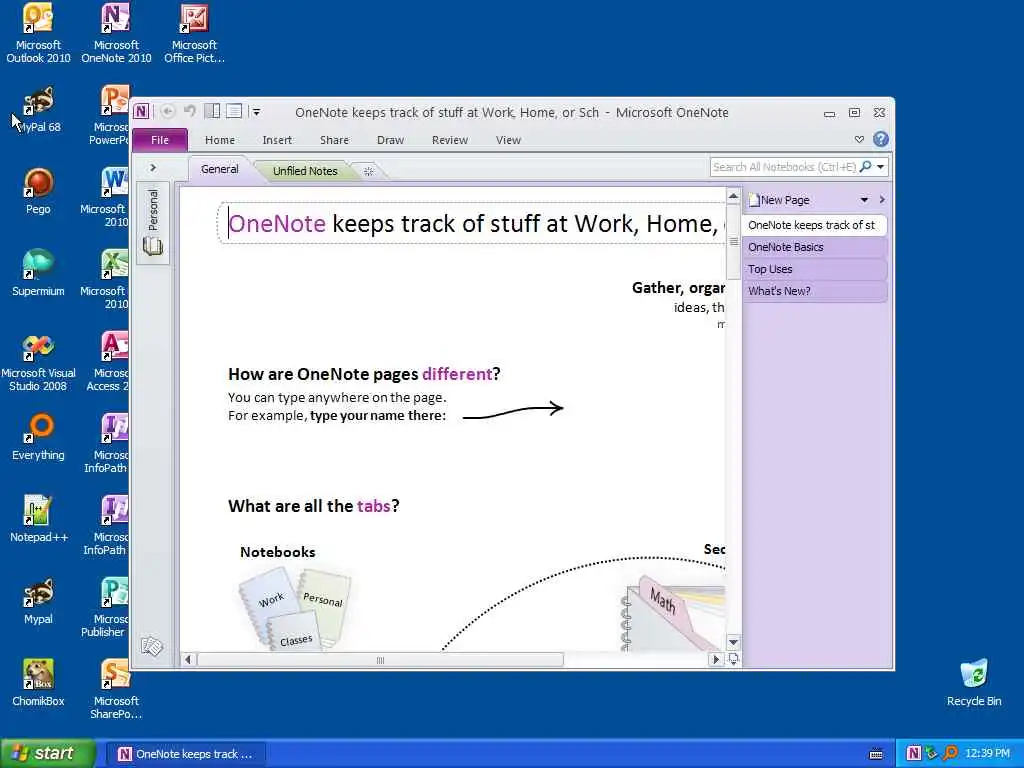
Task: Open Unfiled Notes icon at sidebar bottom
Action: click(x=152, y=647)
